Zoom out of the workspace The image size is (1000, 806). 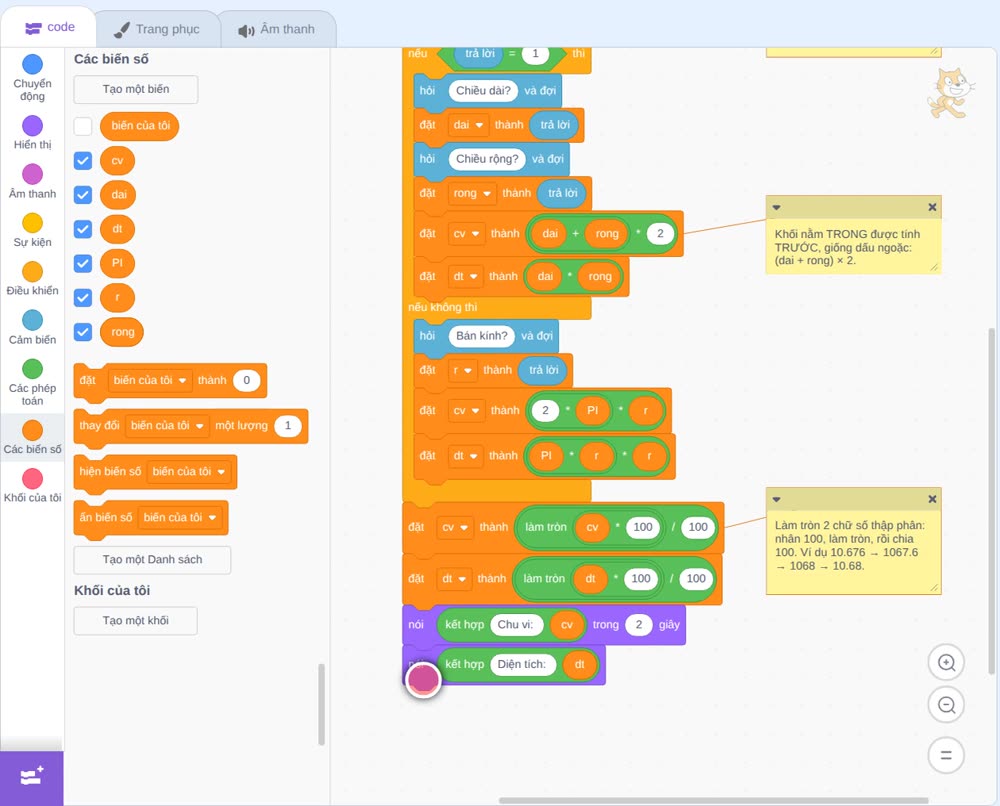pos(946,705)
